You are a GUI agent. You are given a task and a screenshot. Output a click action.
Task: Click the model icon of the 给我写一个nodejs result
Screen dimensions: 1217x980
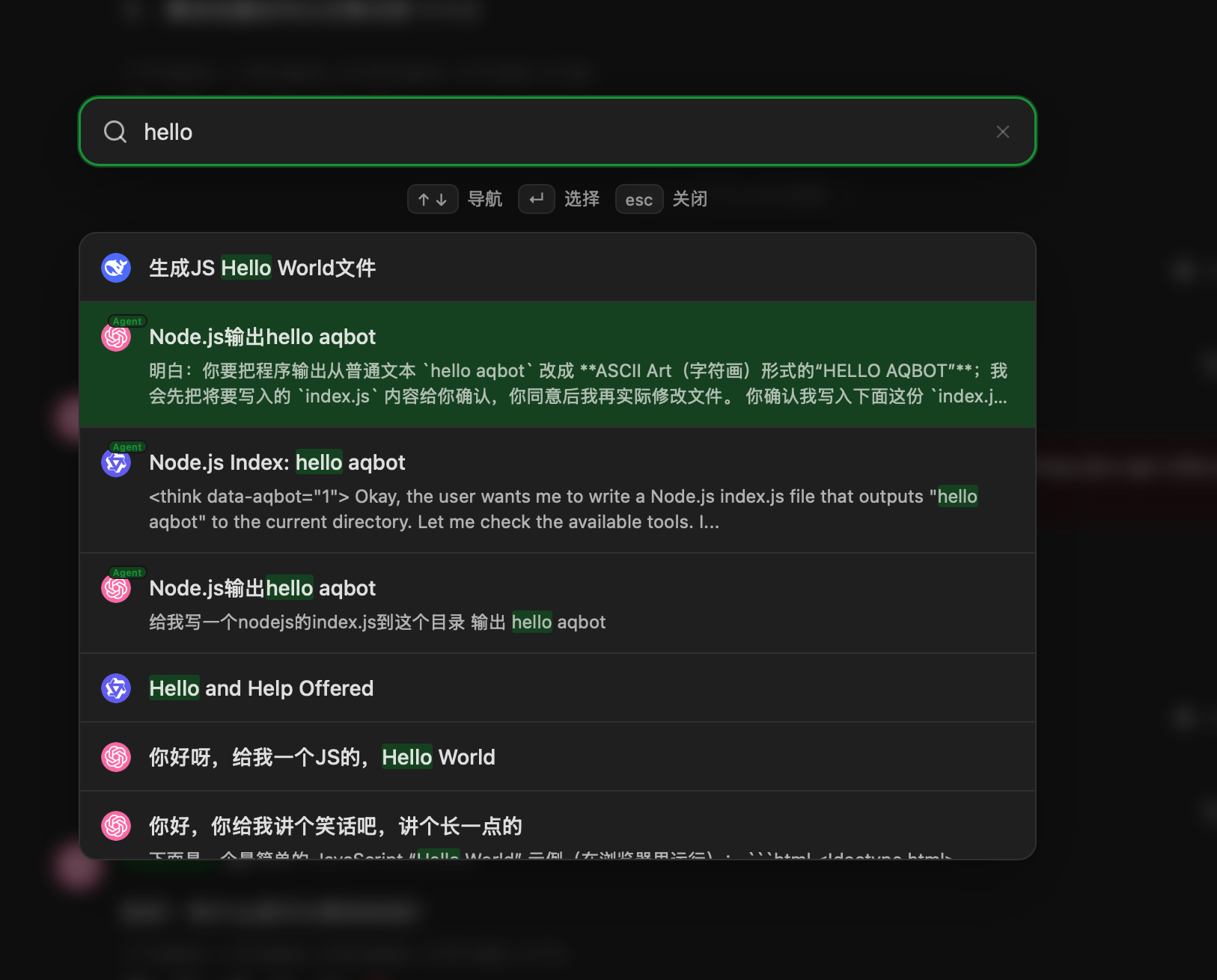coord(116,589)
